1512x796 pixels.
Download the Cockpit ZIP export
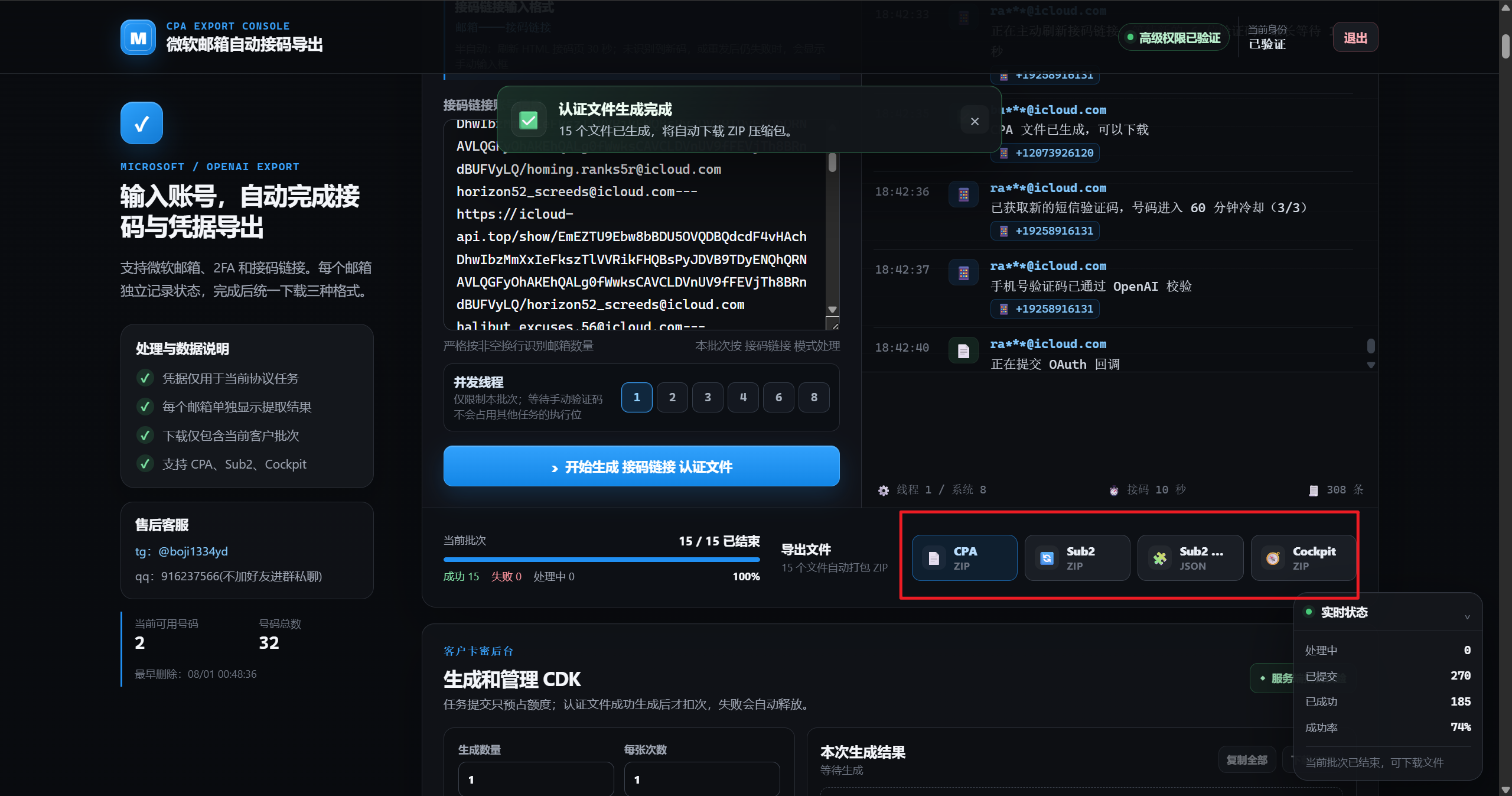[x=1304, y=558]
